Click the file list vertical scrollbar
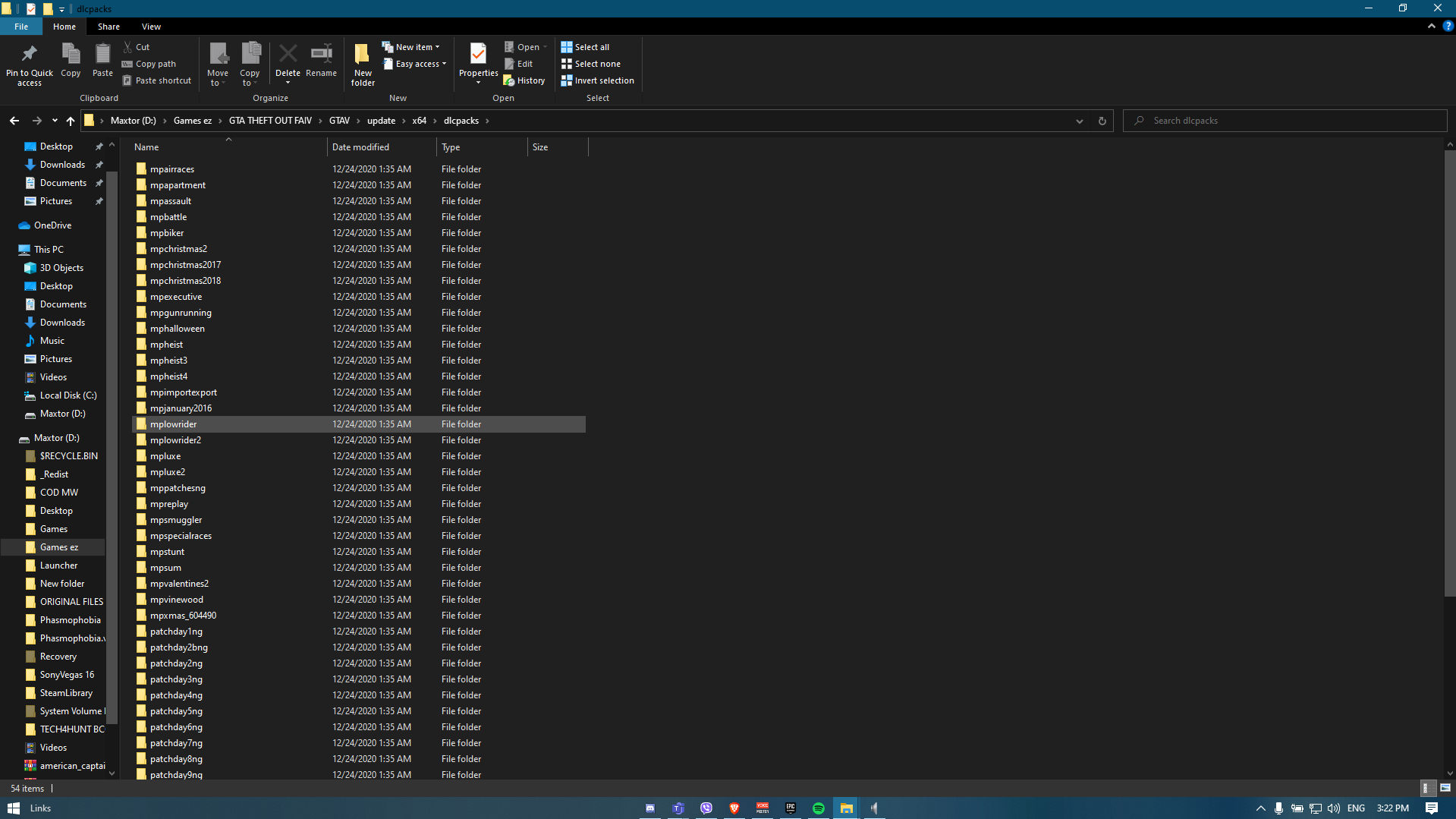 tap(1449, 372)
